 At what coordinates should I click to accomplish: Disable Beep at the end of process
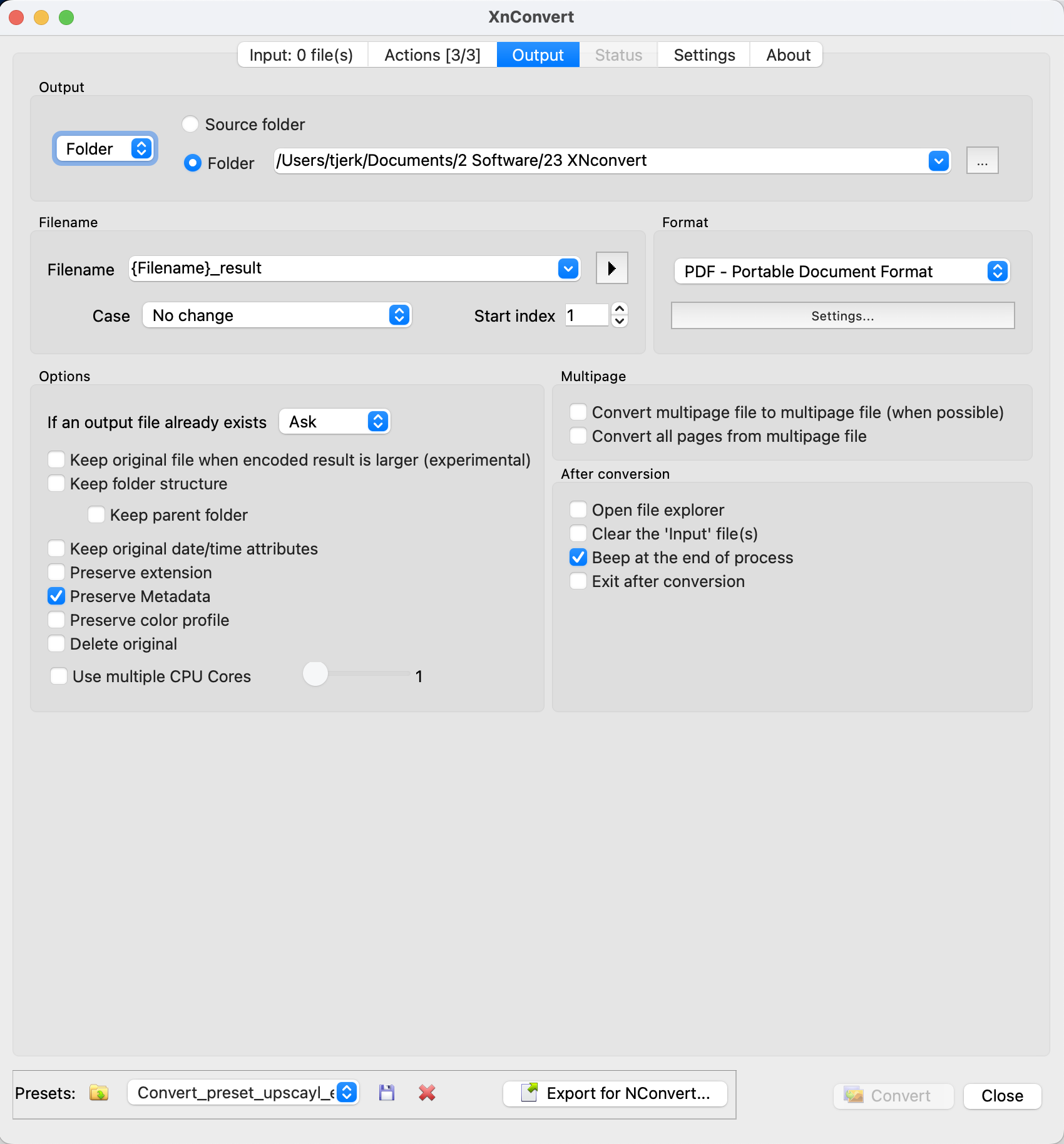(x=578, y=557)
